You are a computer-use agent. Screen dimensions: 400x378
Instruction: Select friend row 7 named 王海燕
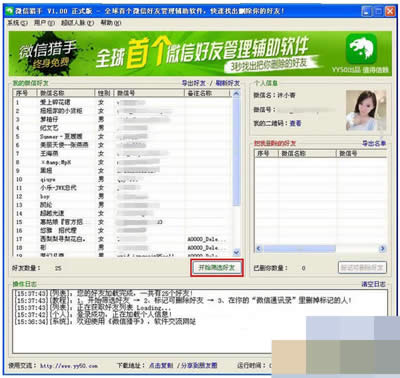(123, 154)
